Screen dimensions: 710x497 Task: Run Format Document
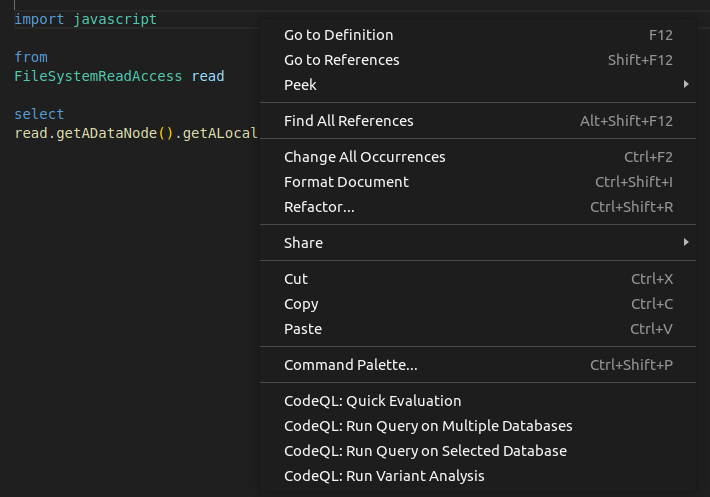click(x=347, y=182)
